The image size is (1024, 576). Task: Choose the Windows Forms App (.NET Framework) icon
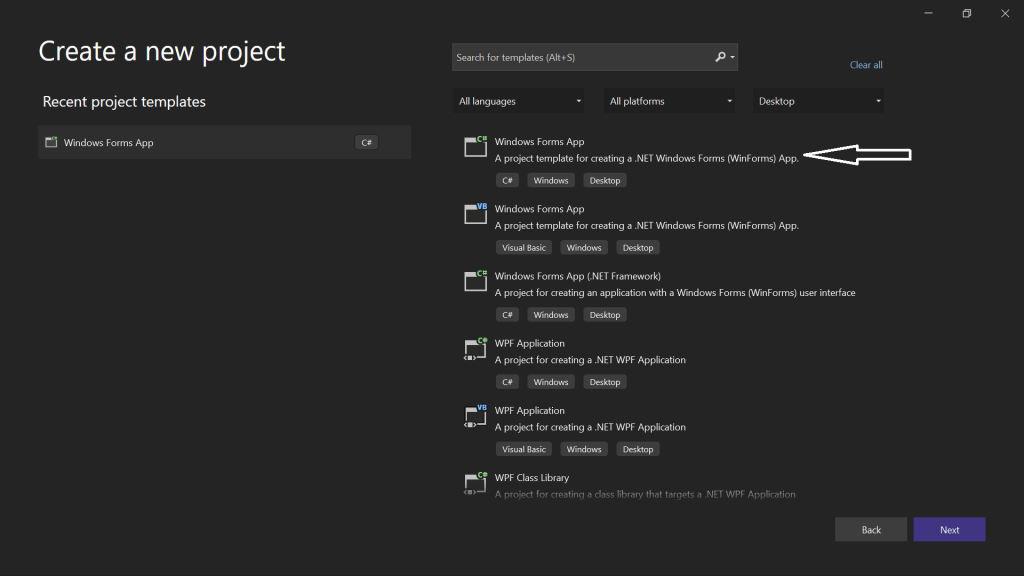pos(475,281)
